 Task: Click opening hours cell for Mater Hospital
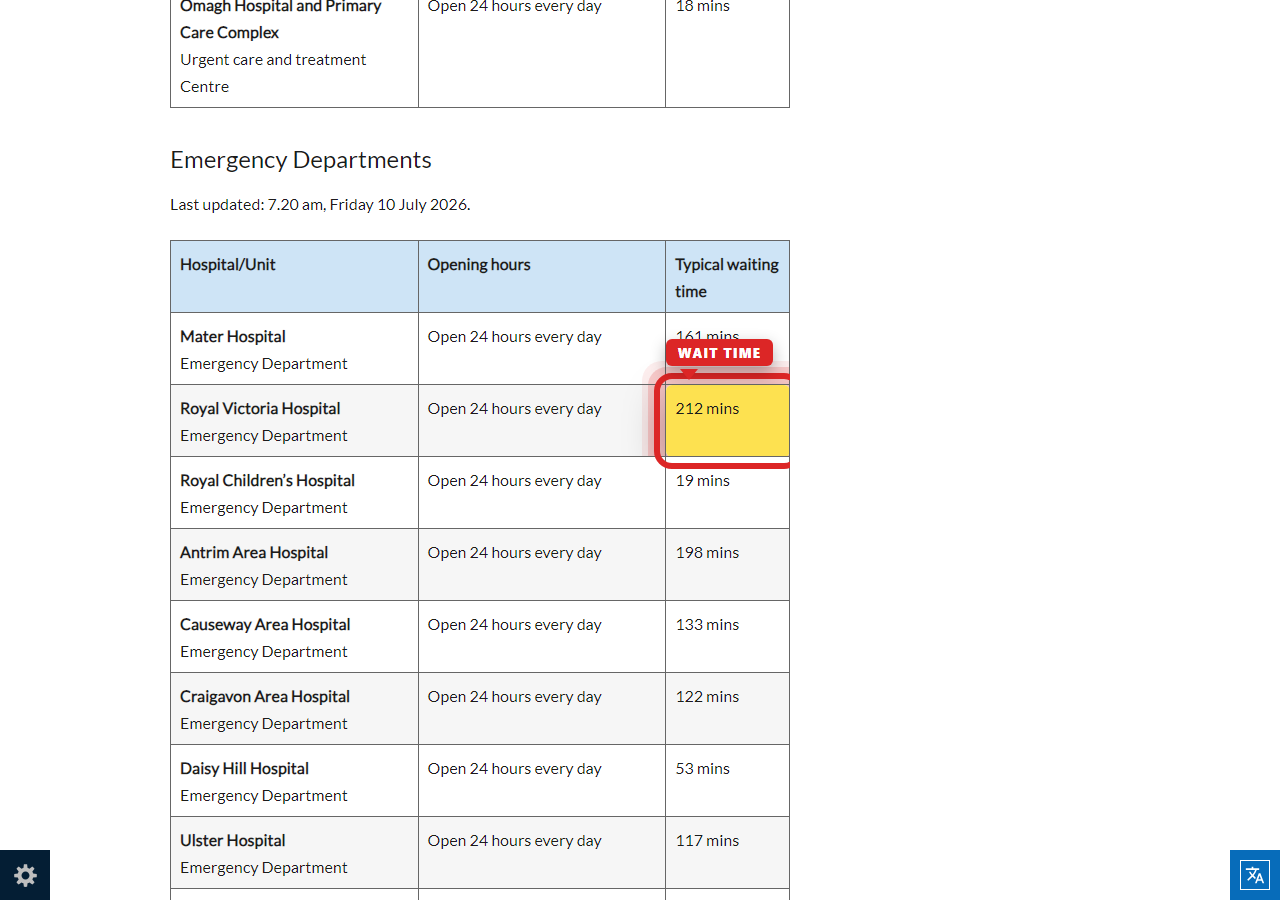(542, 349)
